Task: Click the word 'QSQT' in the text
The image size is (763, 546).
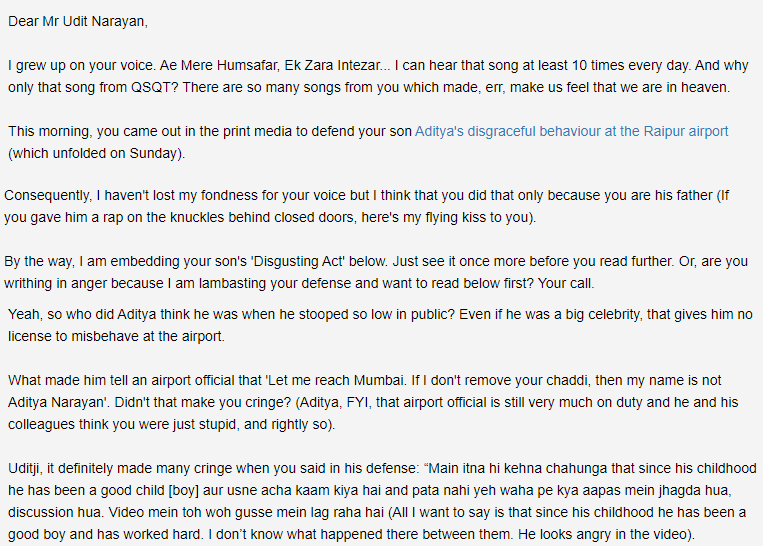Action: (x=151, y=88)
